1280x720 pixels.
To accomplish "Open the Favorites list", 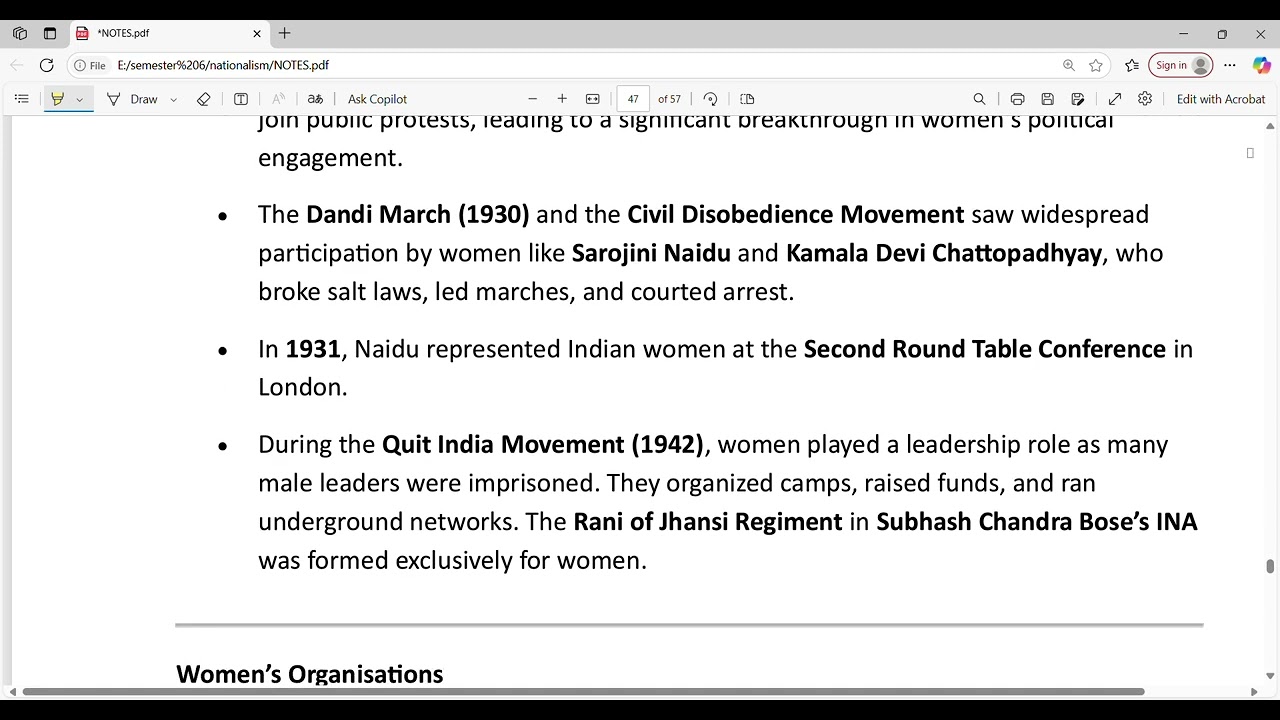I will pyautogui.click(x=1132, y=65).
